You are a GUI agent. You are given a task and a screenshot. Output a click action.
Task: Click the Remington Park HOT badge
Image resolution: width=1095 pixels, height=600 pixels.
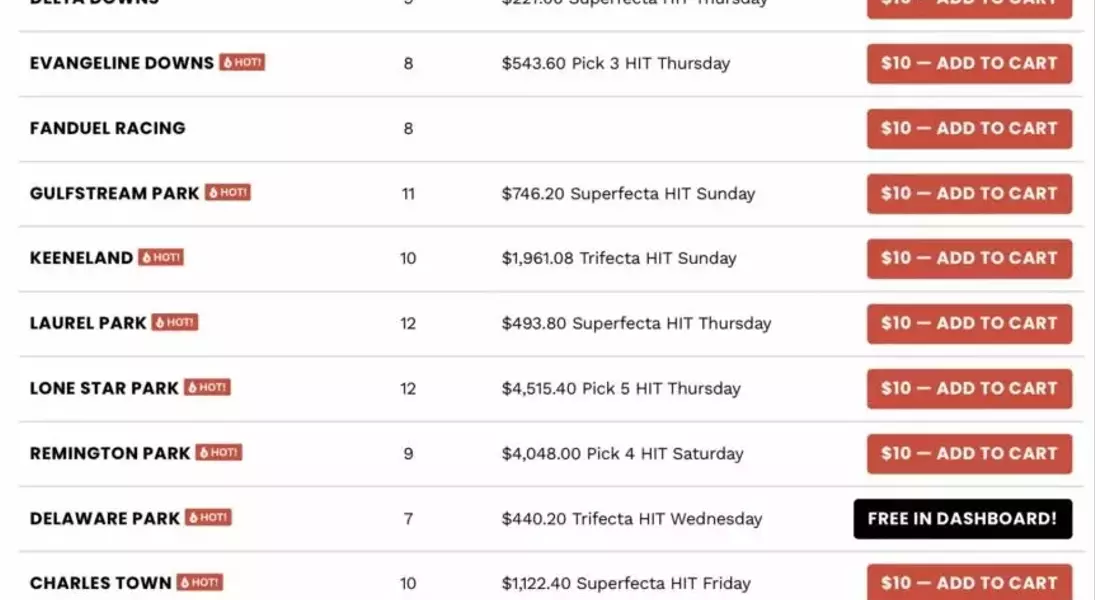click(x=219, y=452)
